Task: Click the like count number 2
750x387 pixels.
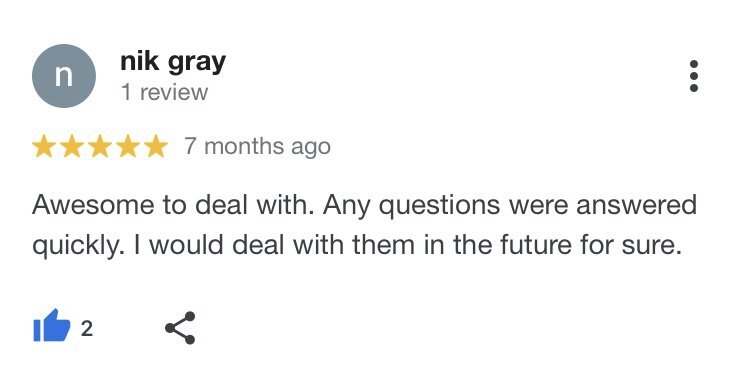Action: [x=87, y=329]
